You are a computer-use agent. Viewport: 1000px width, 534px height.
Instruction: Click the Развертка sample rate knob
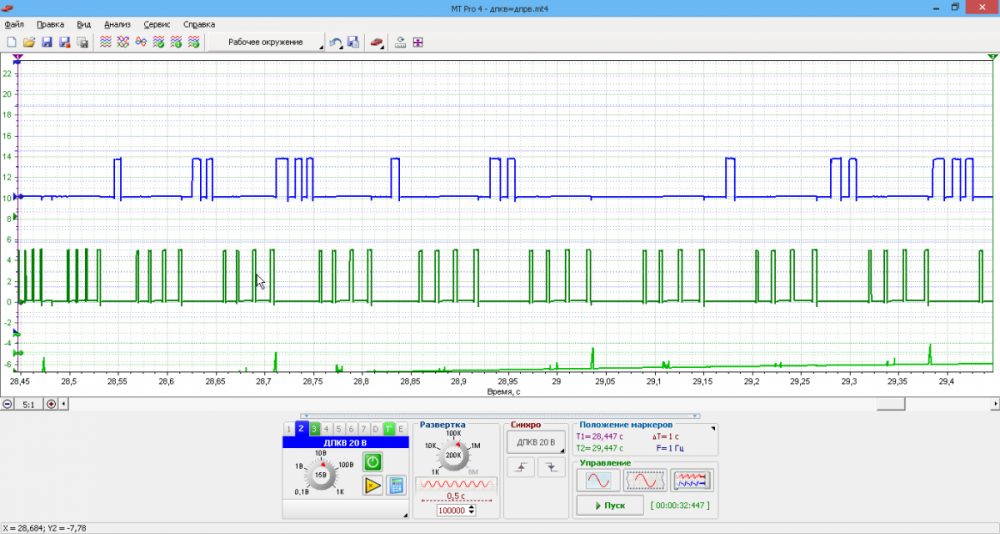click(453, 454)
